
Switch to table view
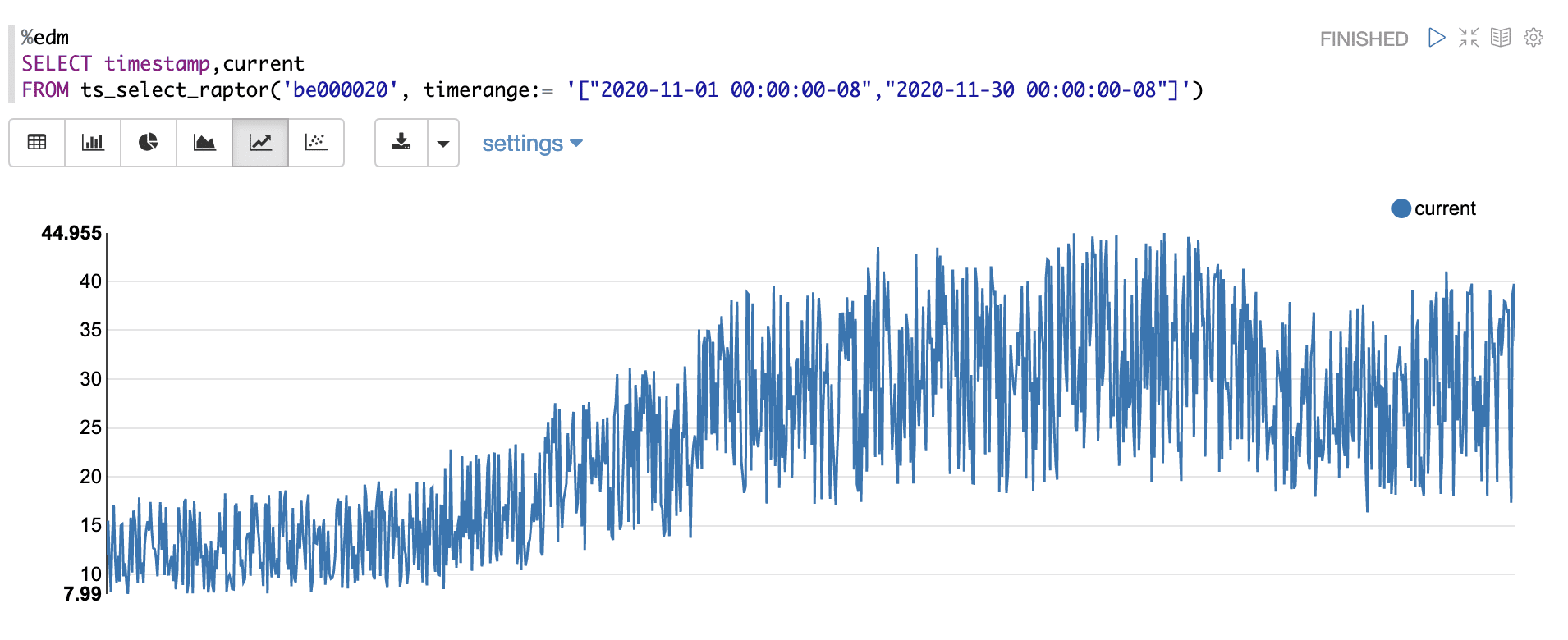coord(37,143)
